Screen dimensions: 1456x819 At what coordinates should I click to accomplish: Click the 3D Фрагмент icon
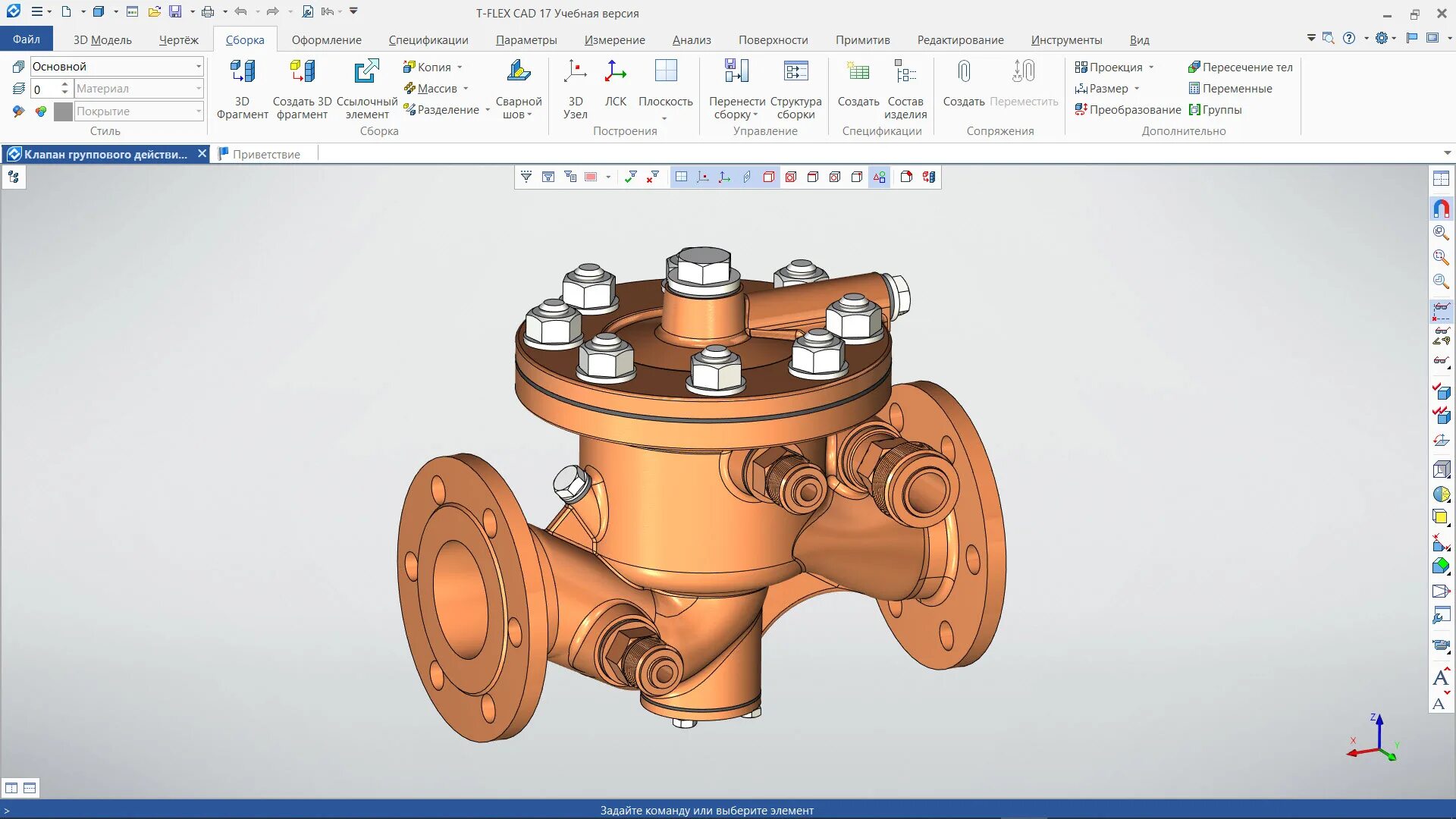pyautogui.click(x=242, y=72)
